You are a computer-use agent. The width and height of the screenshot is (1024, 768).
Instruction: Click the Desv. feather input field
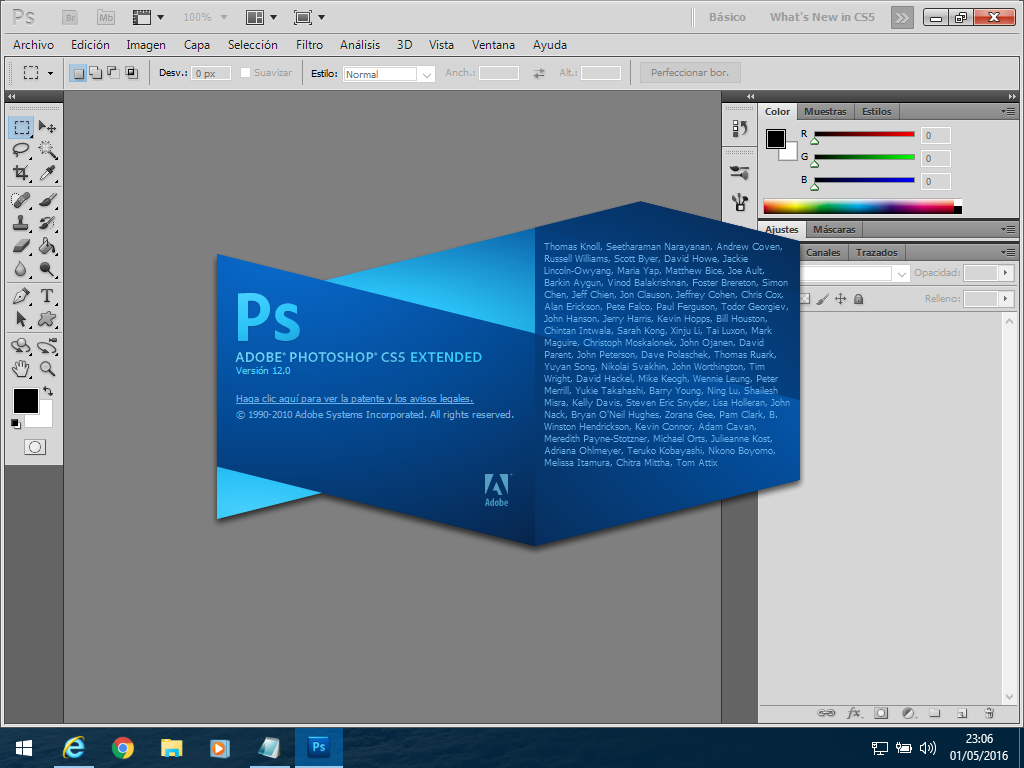tap(211, 73)
